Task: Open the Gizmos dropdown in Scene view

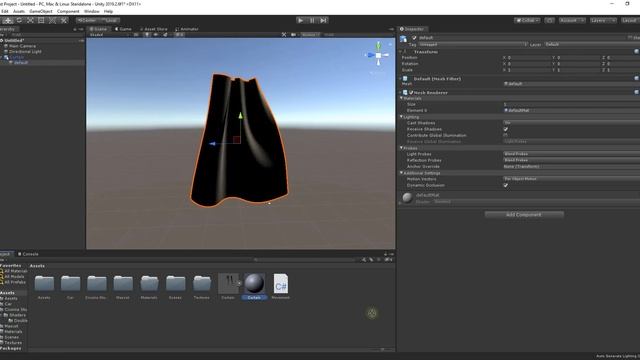Action: [310, 35]
